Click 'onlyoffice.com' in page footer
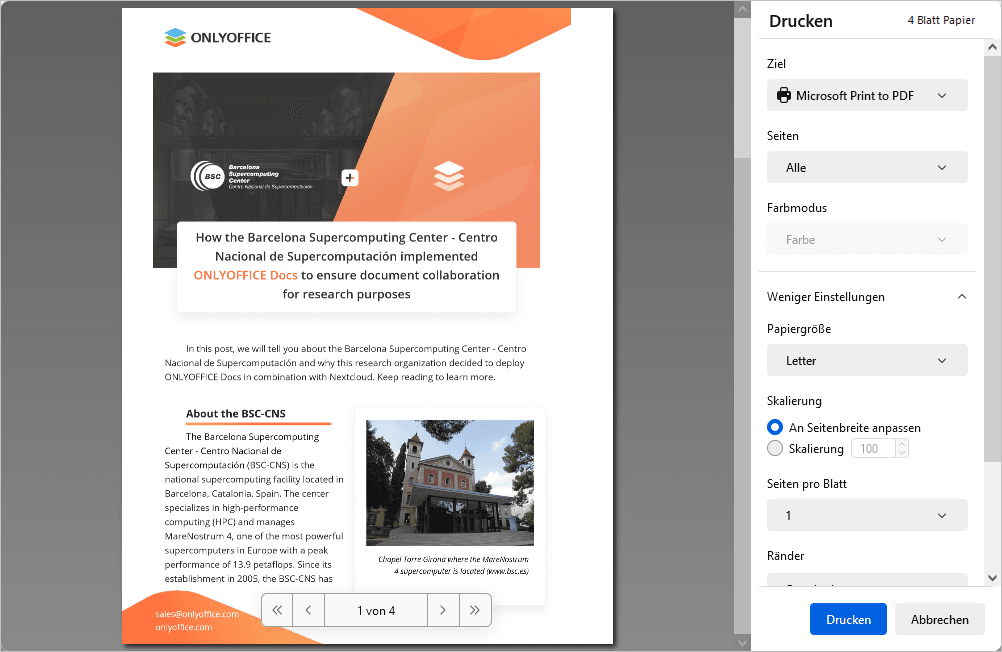The width and height of the screenshot is (1002, 652). 183,627
